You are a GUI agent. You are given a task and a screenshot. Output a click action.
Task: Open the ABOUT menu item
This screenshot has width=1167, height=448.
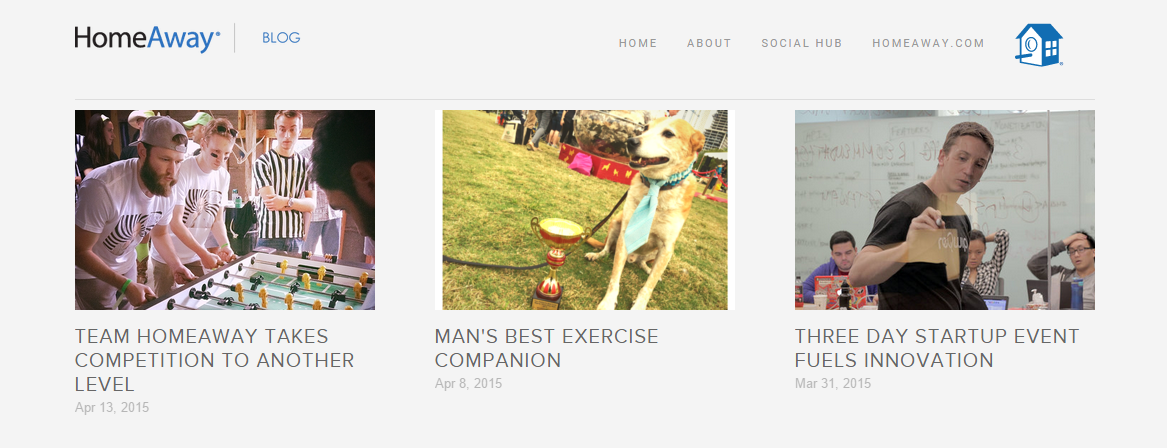[709, 43]
